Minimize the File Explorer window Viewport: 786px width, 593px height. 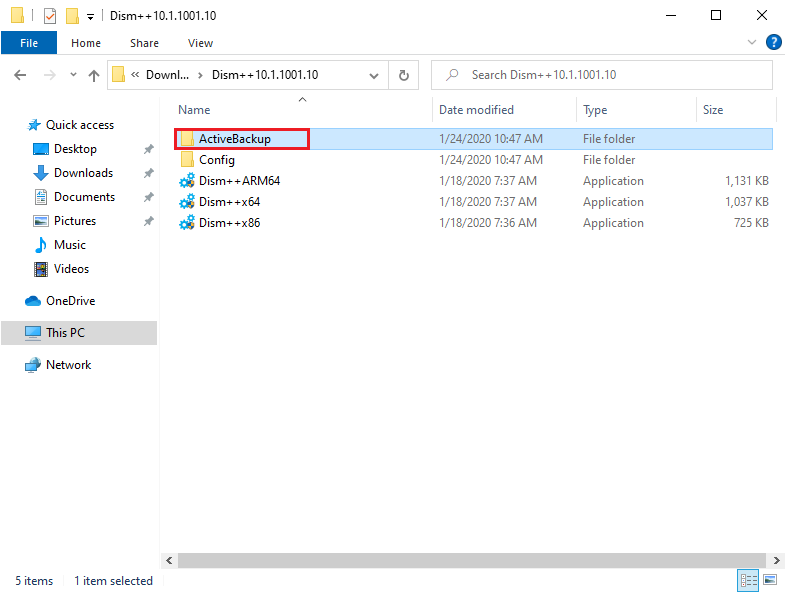click(671, 16)
